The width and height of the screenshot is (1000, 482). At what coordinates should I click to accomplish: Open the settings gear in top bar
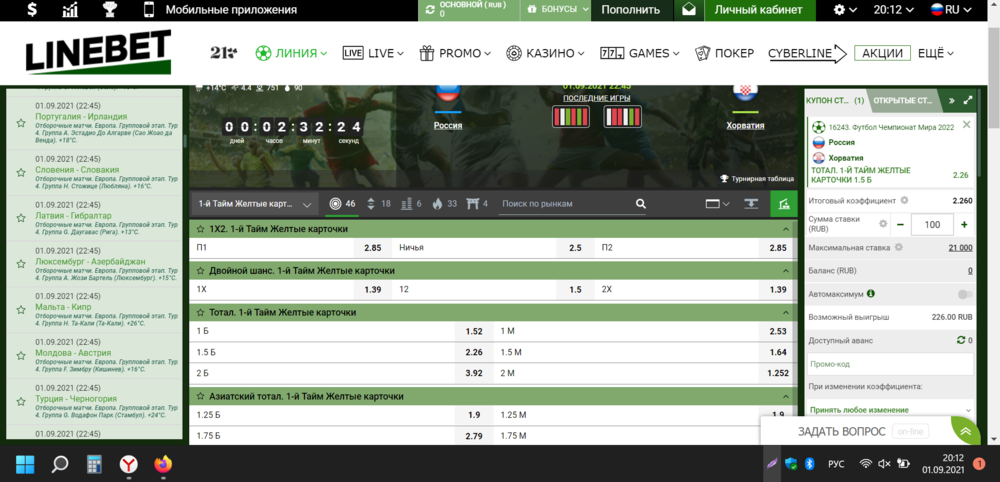pyautogui.click(x=839, y=10)
